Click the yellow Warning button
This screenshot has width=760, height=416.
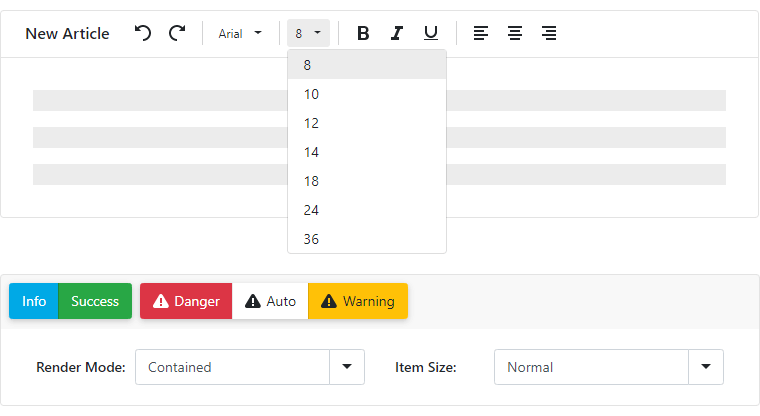point(358,301)
